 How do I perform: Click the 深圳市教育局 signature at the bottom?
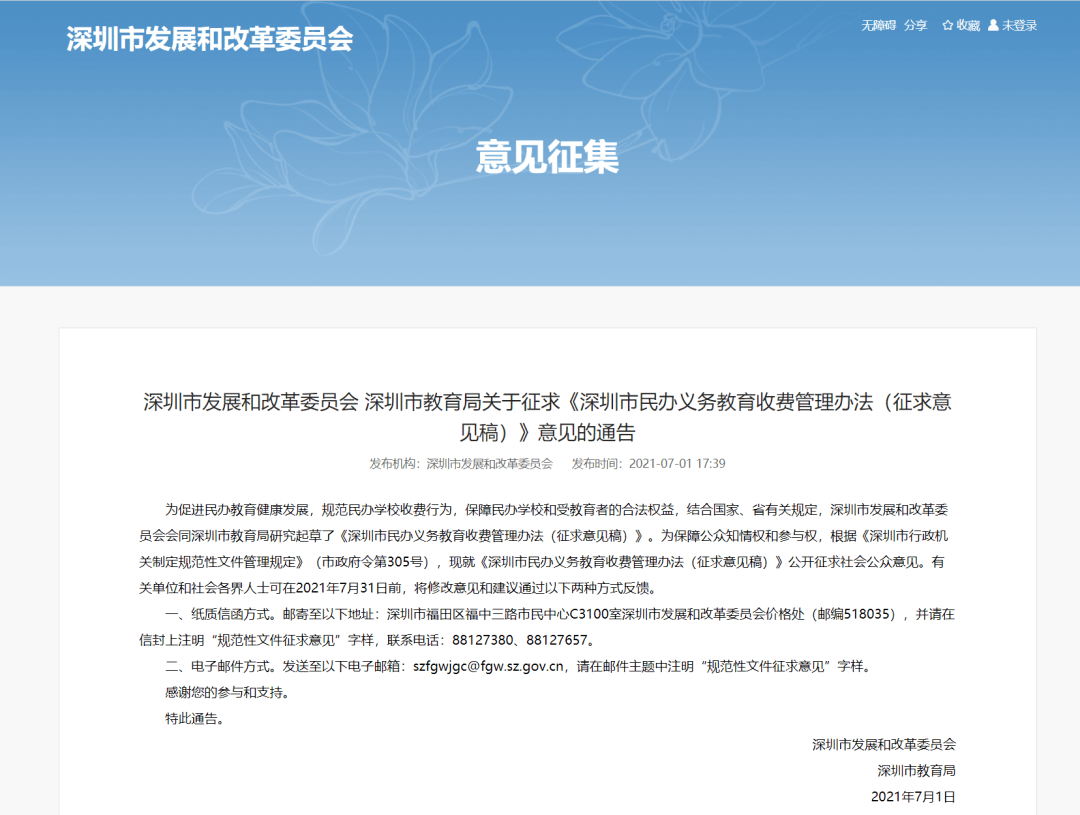point(916,771)
